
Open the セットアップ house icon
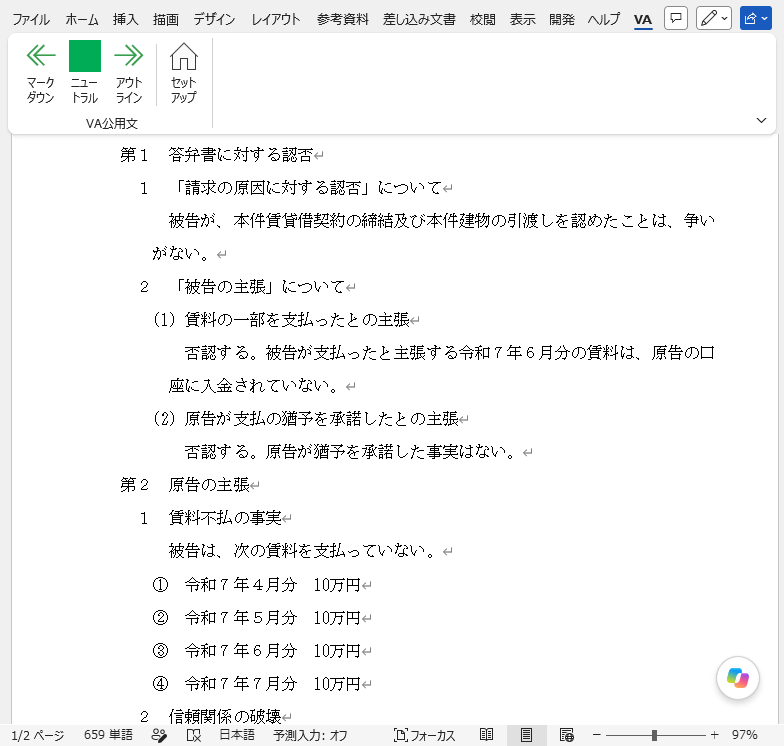point(184,56)
